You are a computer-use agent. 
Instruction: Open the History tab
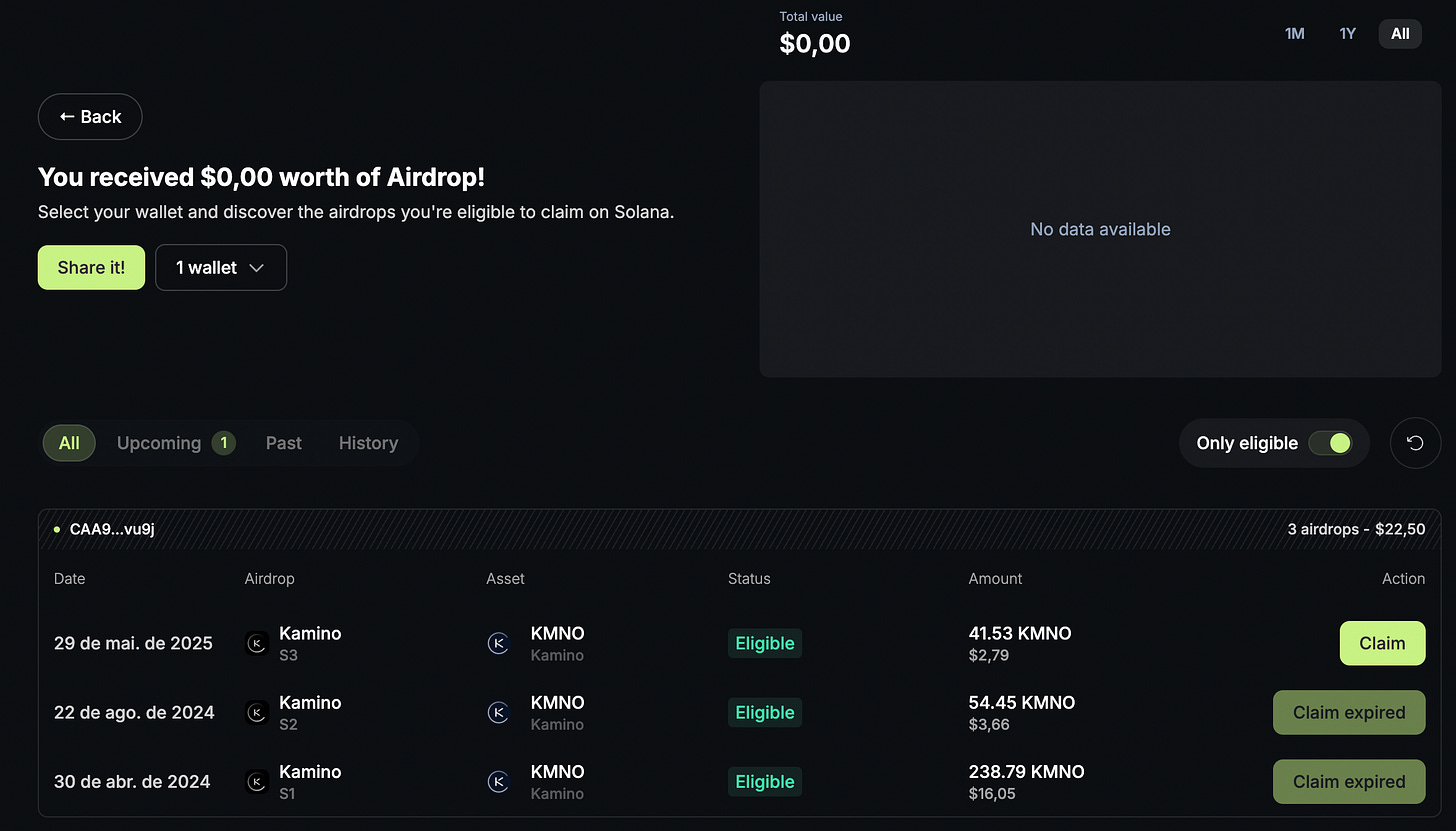click(x=368, y=443)
